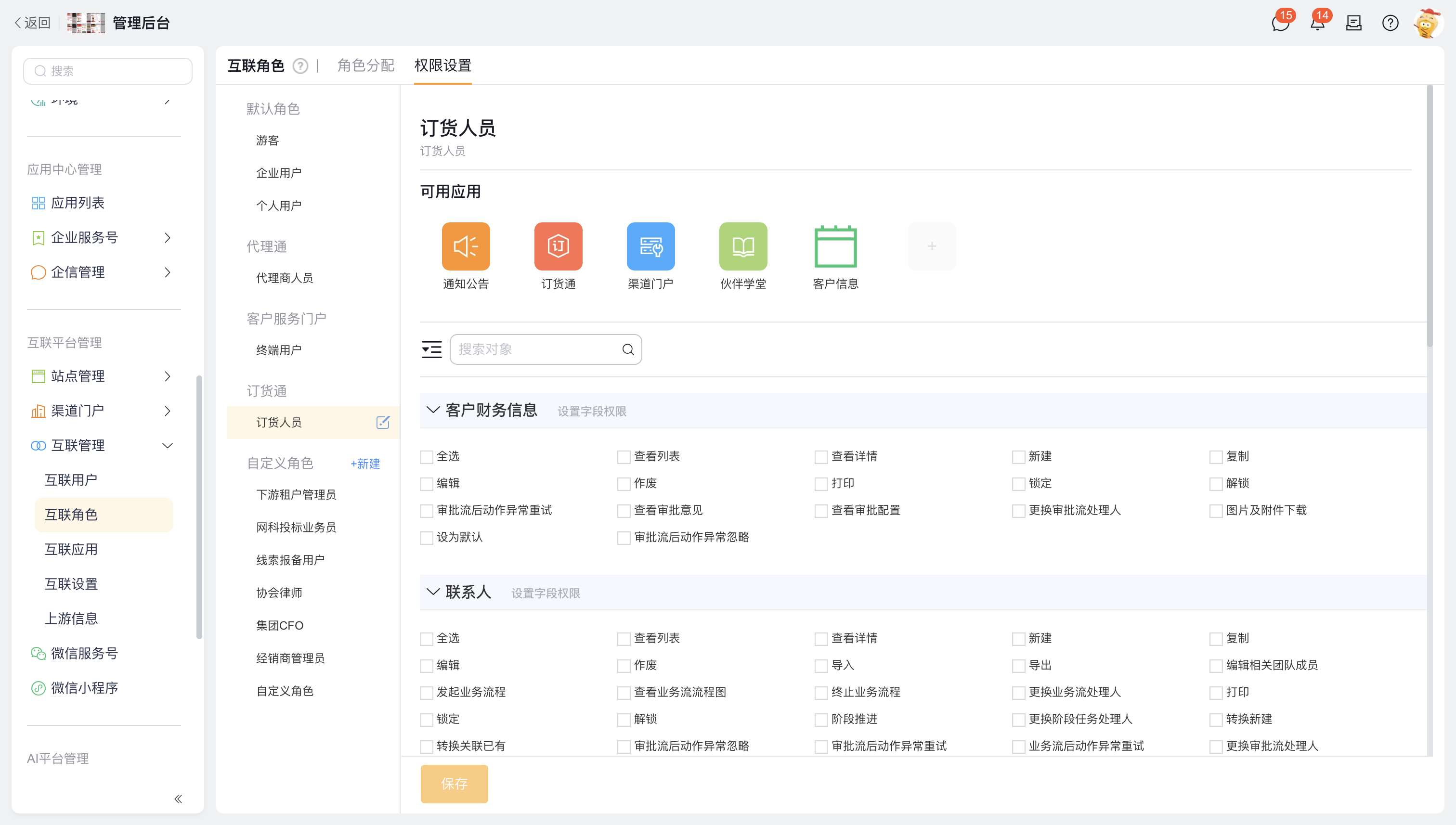
Task: Open the task list icon in header
Action: 1353,23
